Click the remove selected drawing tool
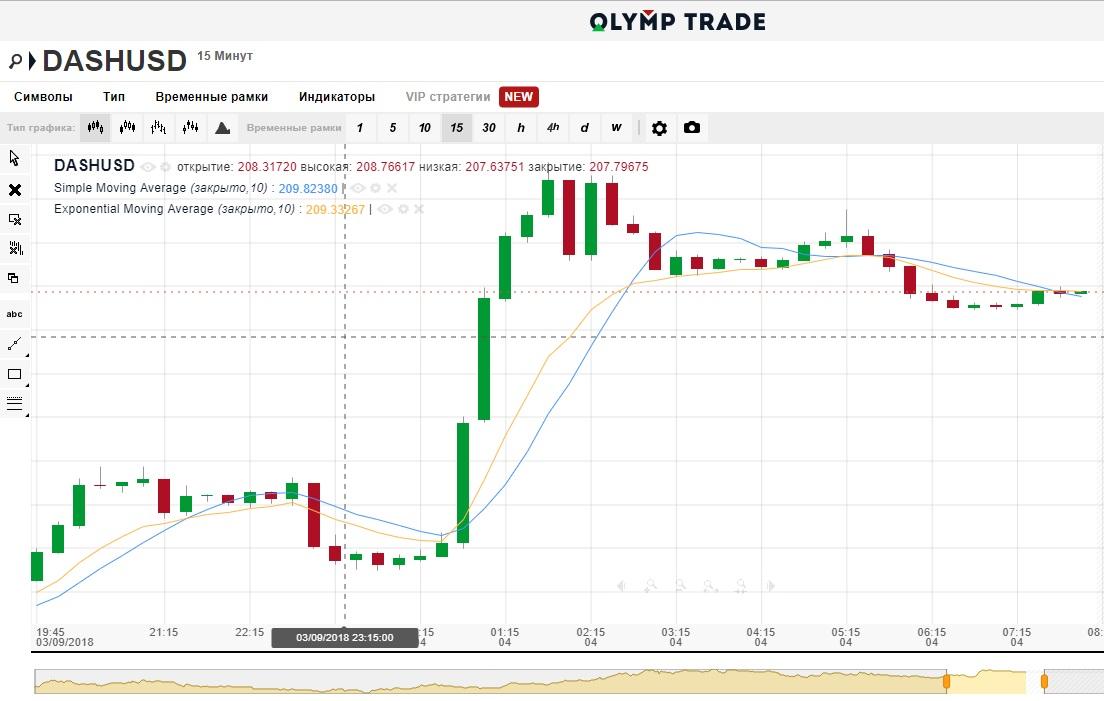The image size is (1104, 701). tap(15, 220)
